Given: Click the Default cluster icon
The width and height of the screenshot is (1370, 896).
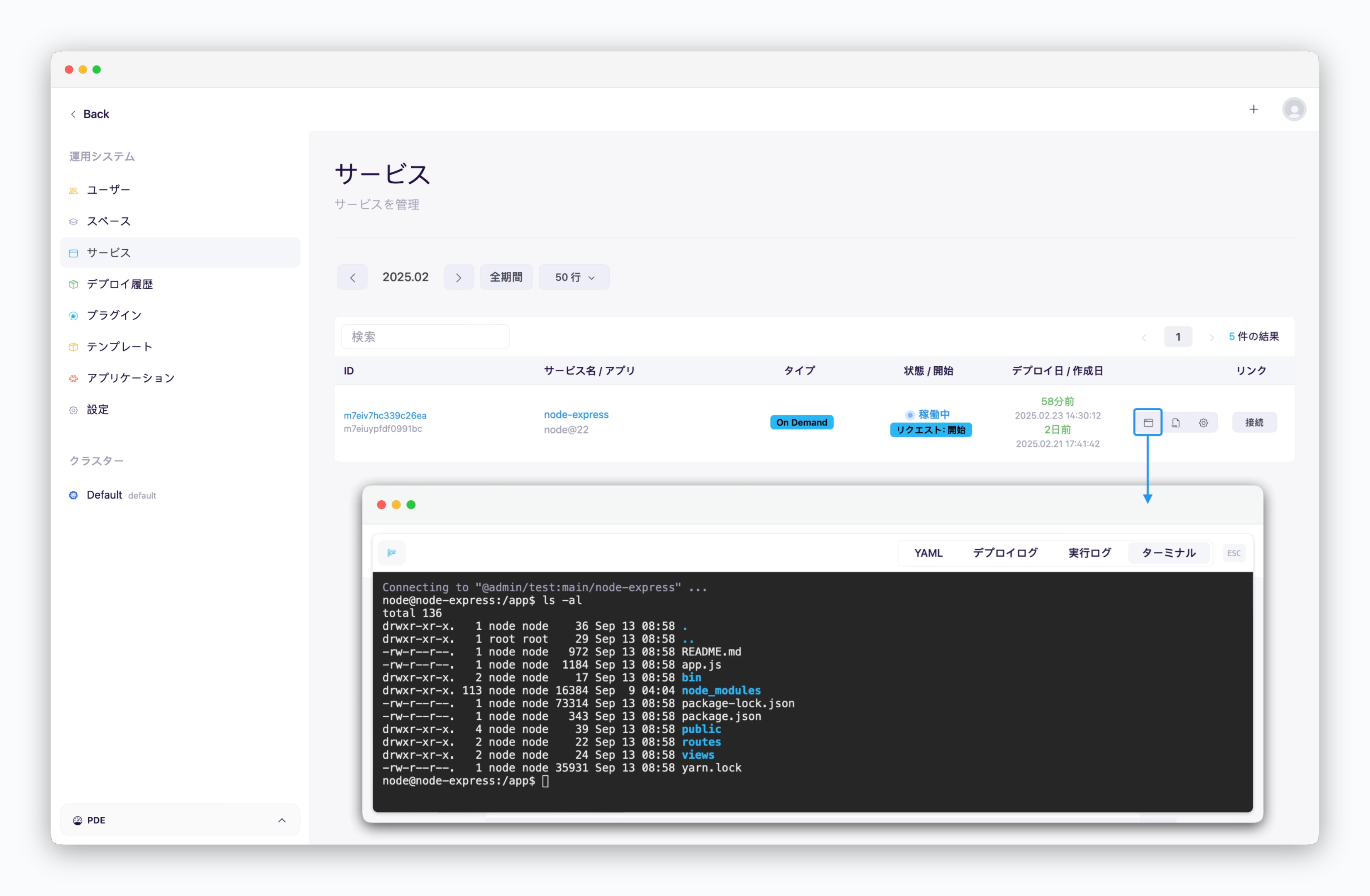Looking at the screenshot, I should coord(73,495).
